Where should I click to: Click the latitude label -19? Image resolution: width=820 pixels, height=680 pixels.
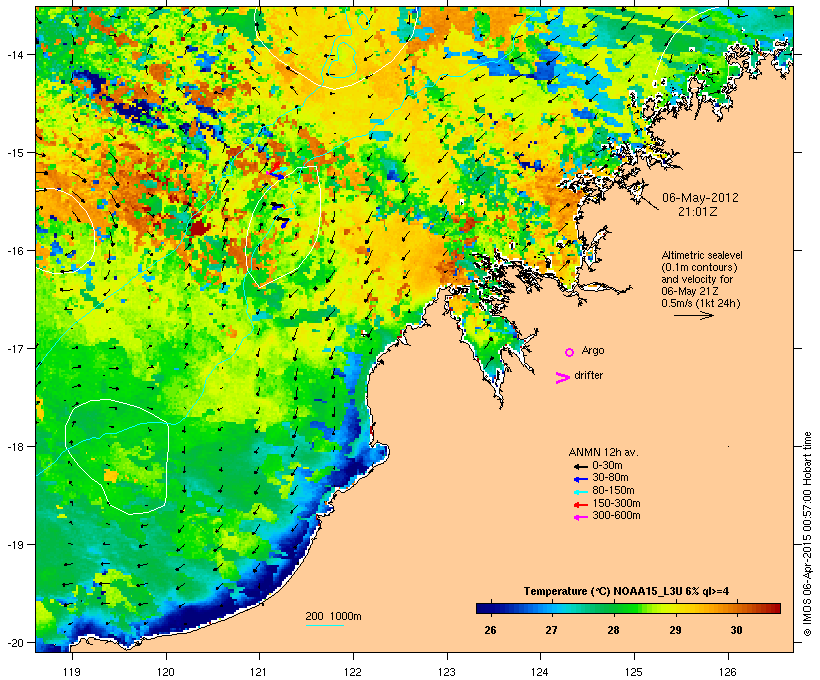(x=15, y=545)
